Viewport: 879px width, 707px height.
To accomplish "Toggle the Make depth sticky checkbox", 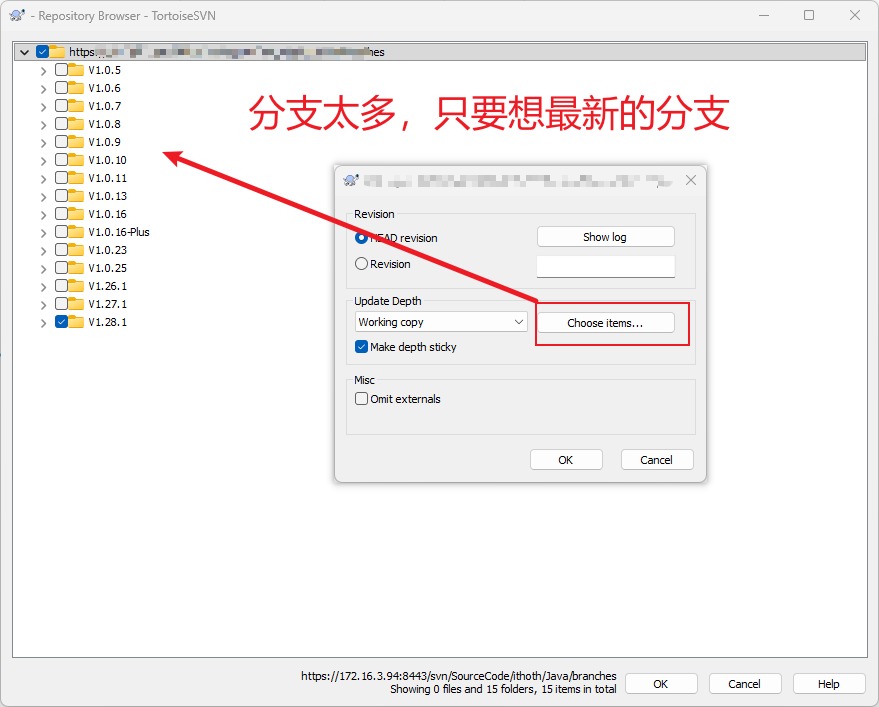I will point(362,346).
